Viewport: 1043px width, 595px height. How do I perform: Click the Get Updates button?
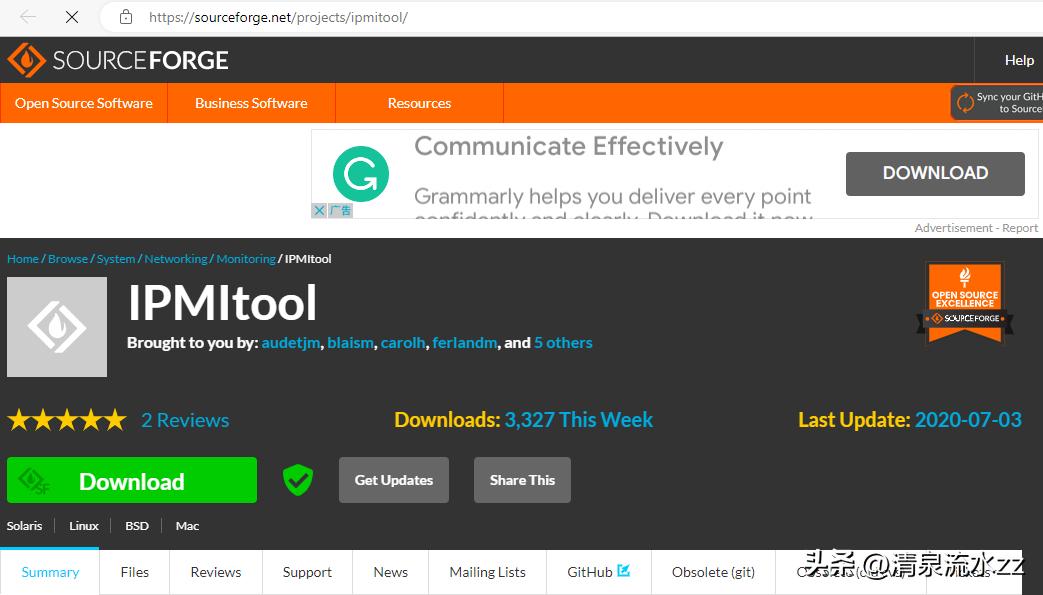tap(394, 480)
